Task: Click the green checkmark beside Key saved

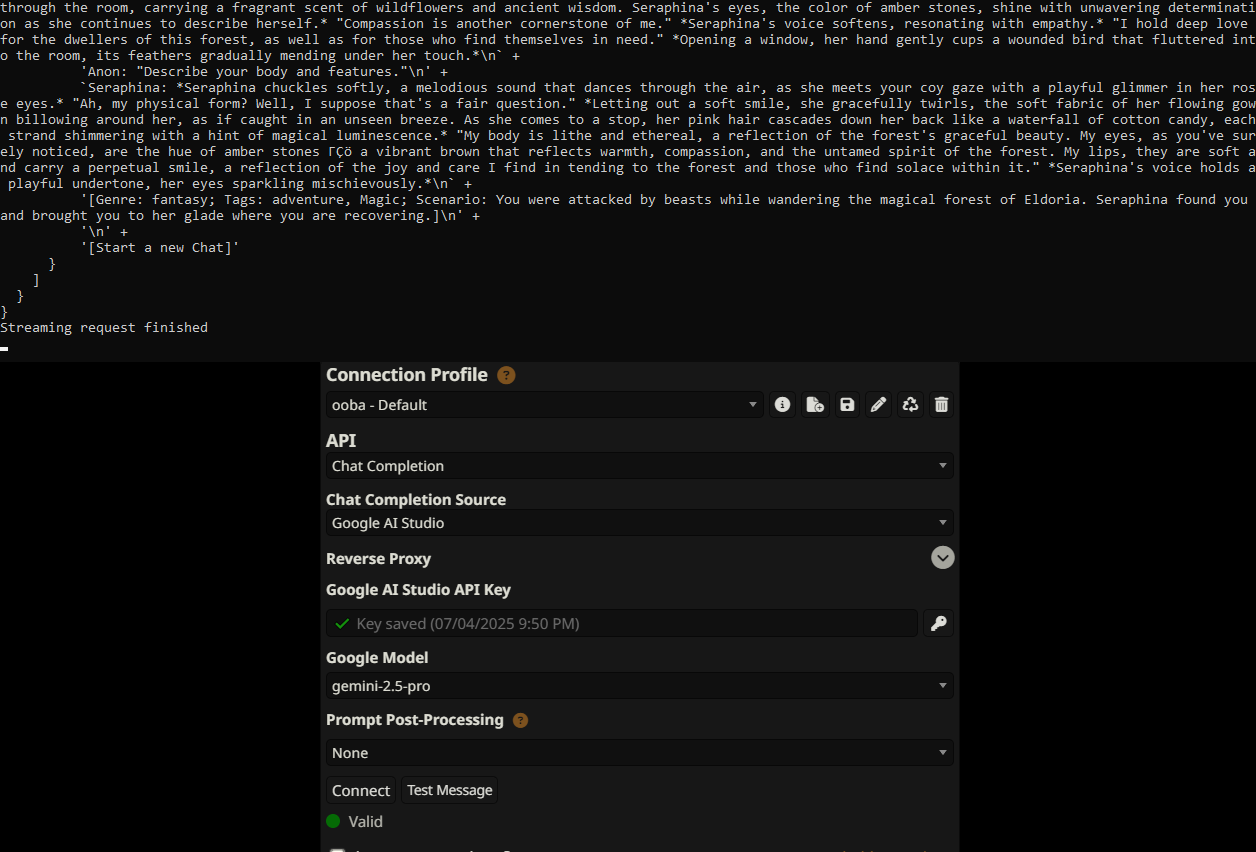Action: click(x=342, y=623)
